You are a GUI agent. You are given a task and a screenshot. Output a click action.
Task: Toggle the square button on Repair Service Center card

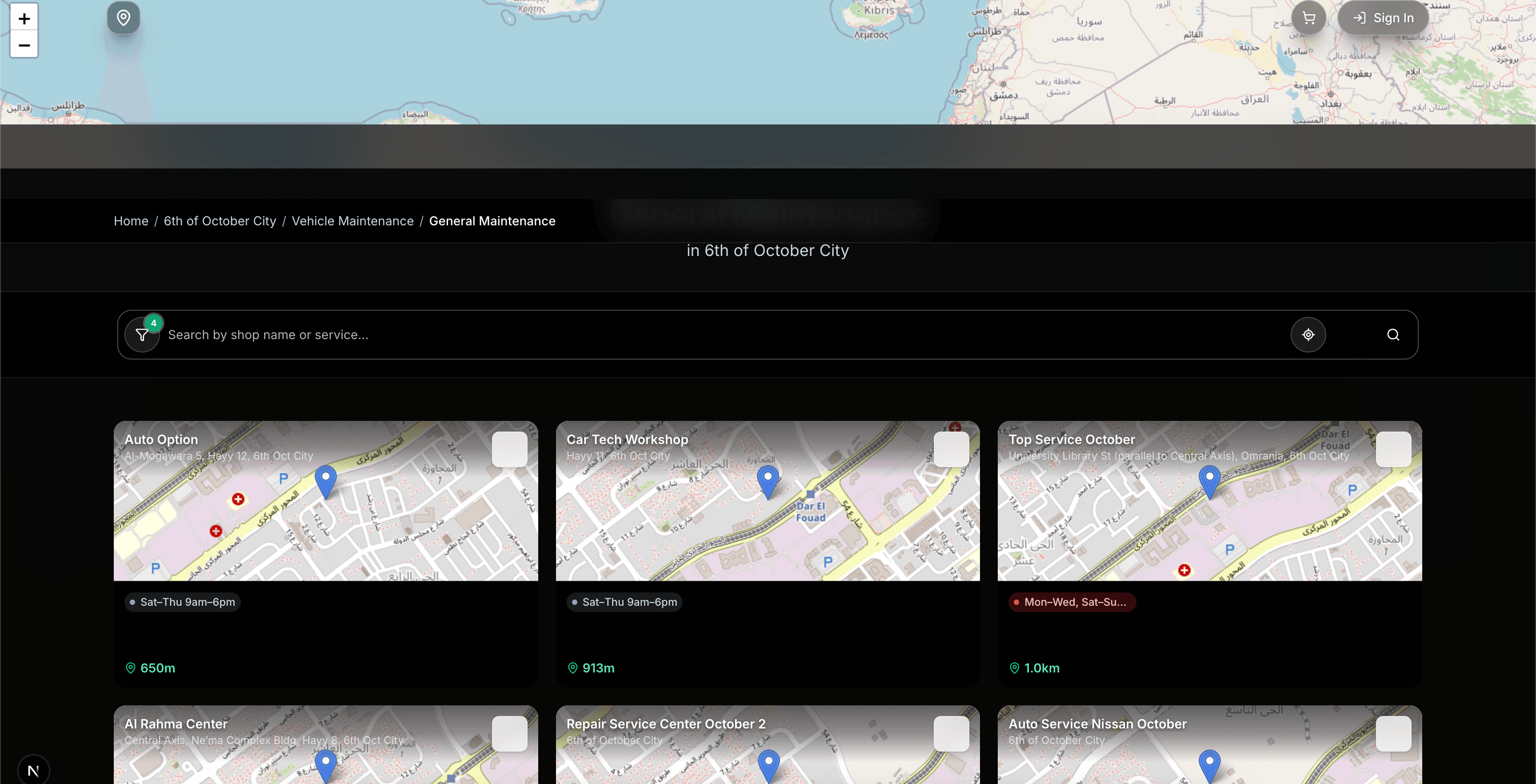951,733
